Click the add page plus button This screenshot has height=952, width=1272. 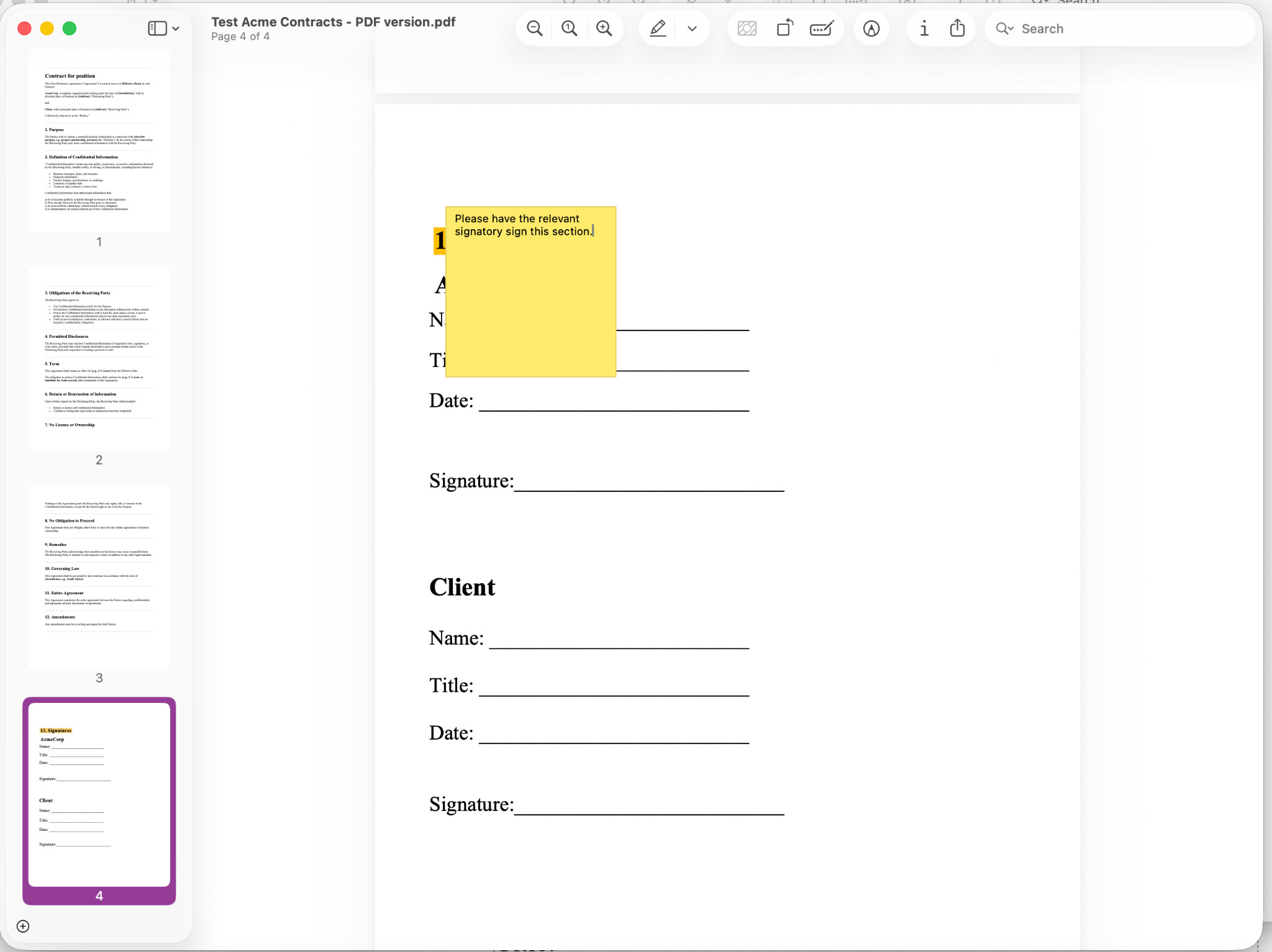point(23,926)
